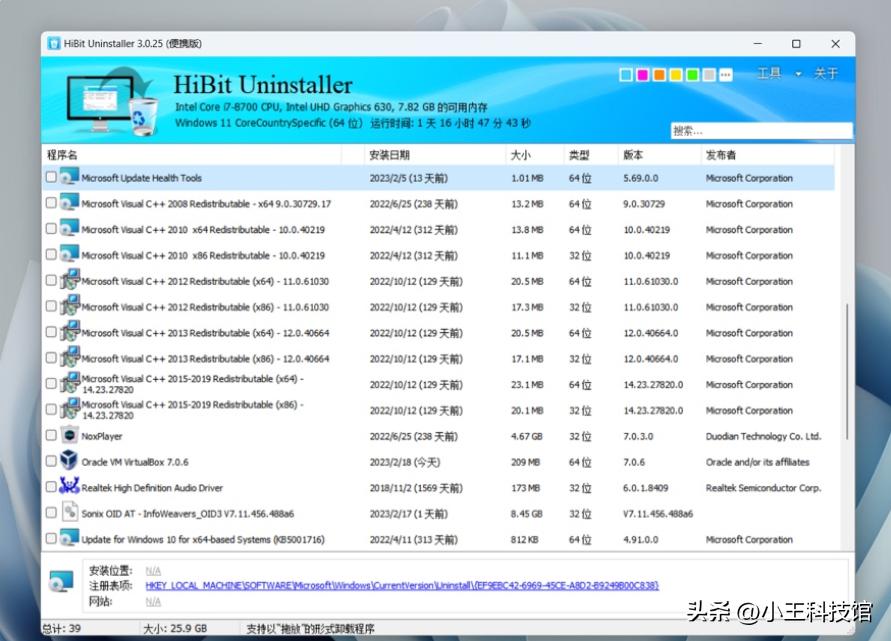The image size is (891, 641).
Task: Open the dropdown arrow next to 工具
Action: click(796, 74)
